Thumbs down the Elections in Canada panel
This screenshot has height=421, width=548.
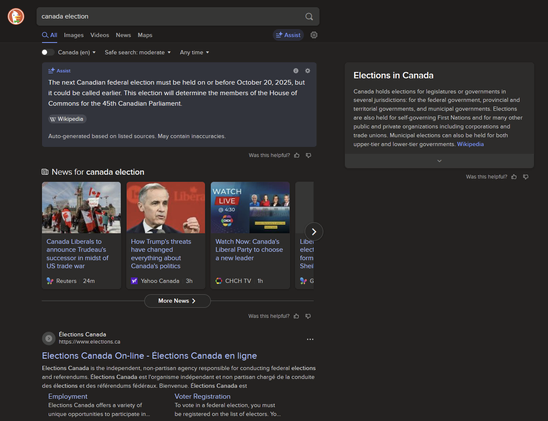point(526,176)
